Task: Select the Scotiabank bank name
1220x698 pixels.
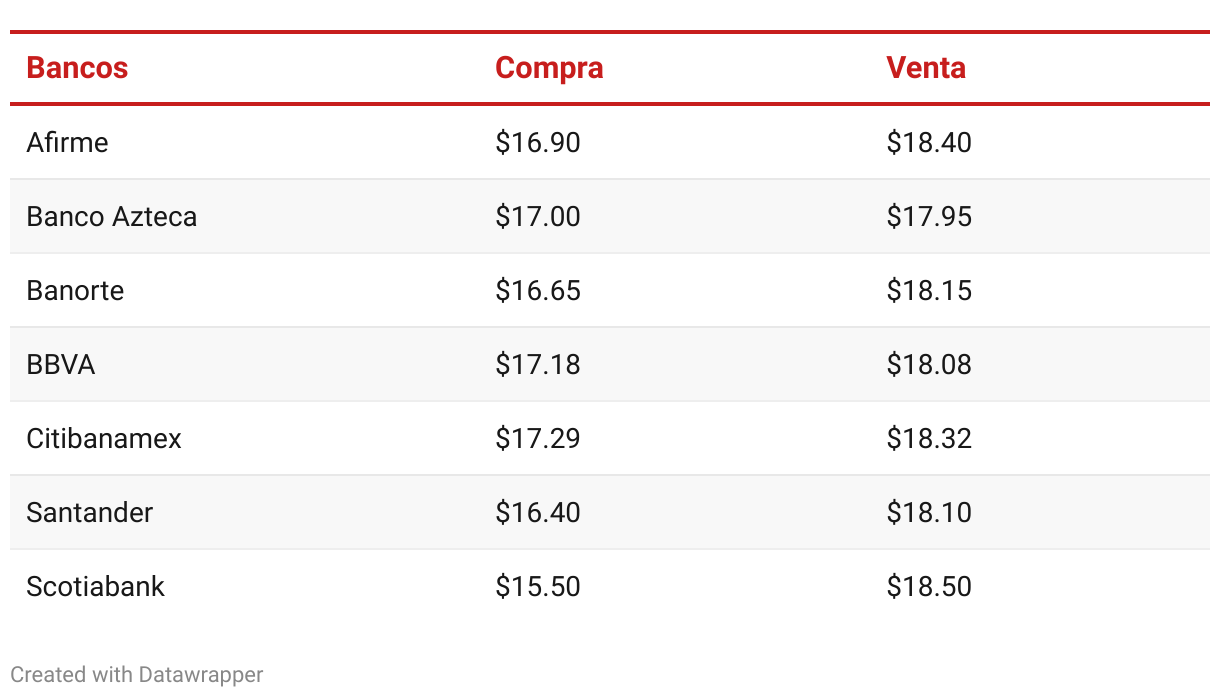Action: pos(95,587)
